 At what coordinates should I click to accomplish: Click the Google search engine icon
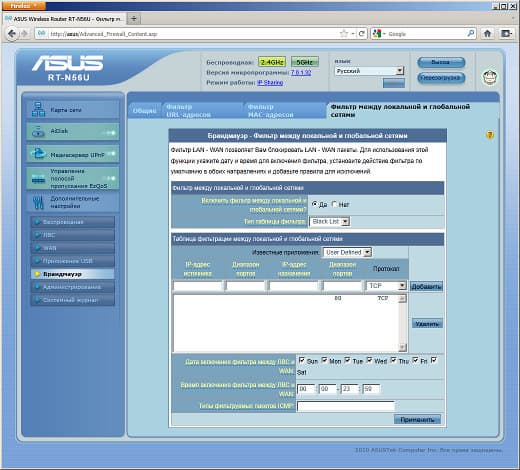click(377, 34)
